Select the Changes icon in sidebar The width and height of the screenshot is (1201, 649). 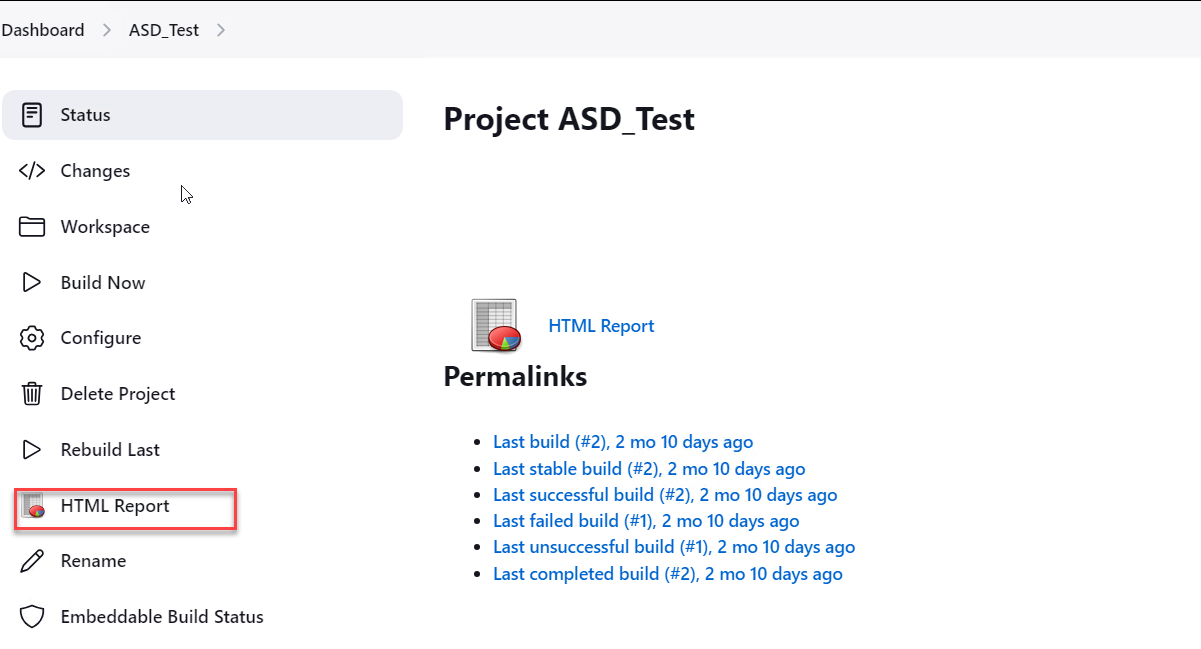31,170
